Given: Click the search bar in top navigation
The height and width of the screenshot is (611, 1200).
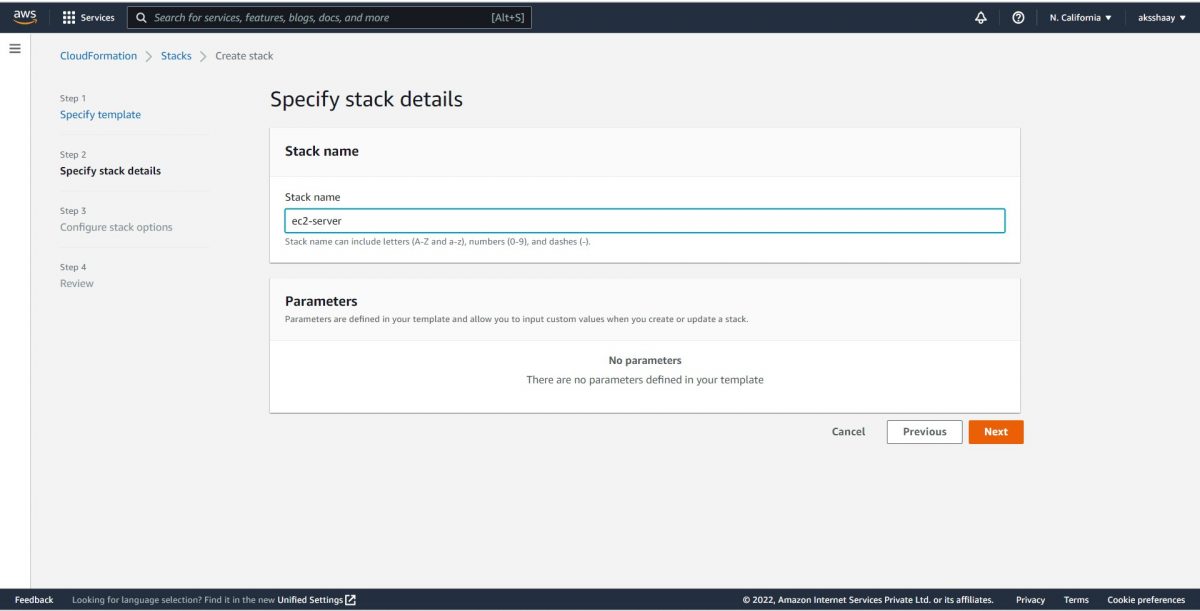Looking at the screenshot, I should [x=329, y=18].
